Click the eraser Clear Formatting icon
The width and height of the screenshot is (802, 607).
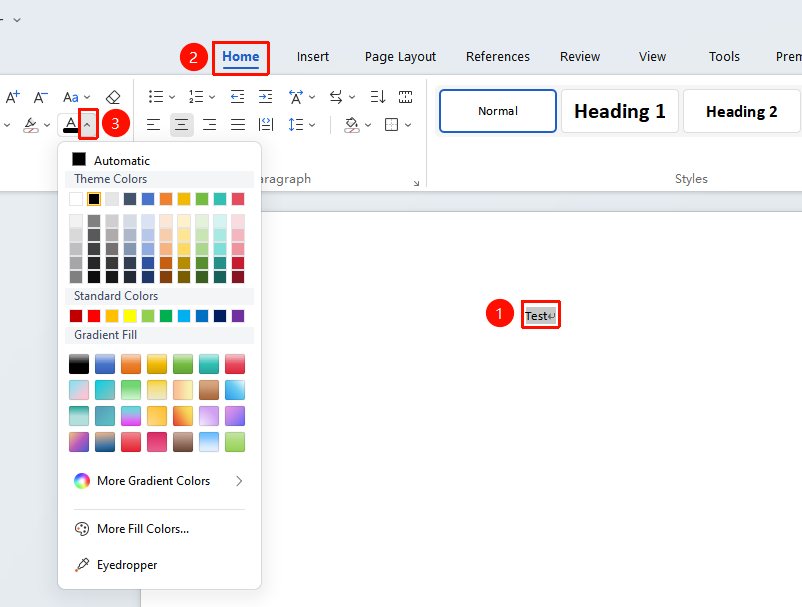click(x=113, y=97)
